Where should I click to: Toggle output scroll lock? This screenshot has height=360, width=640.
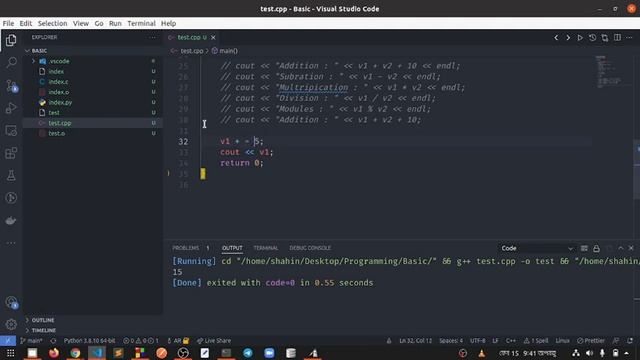point(596,248)
